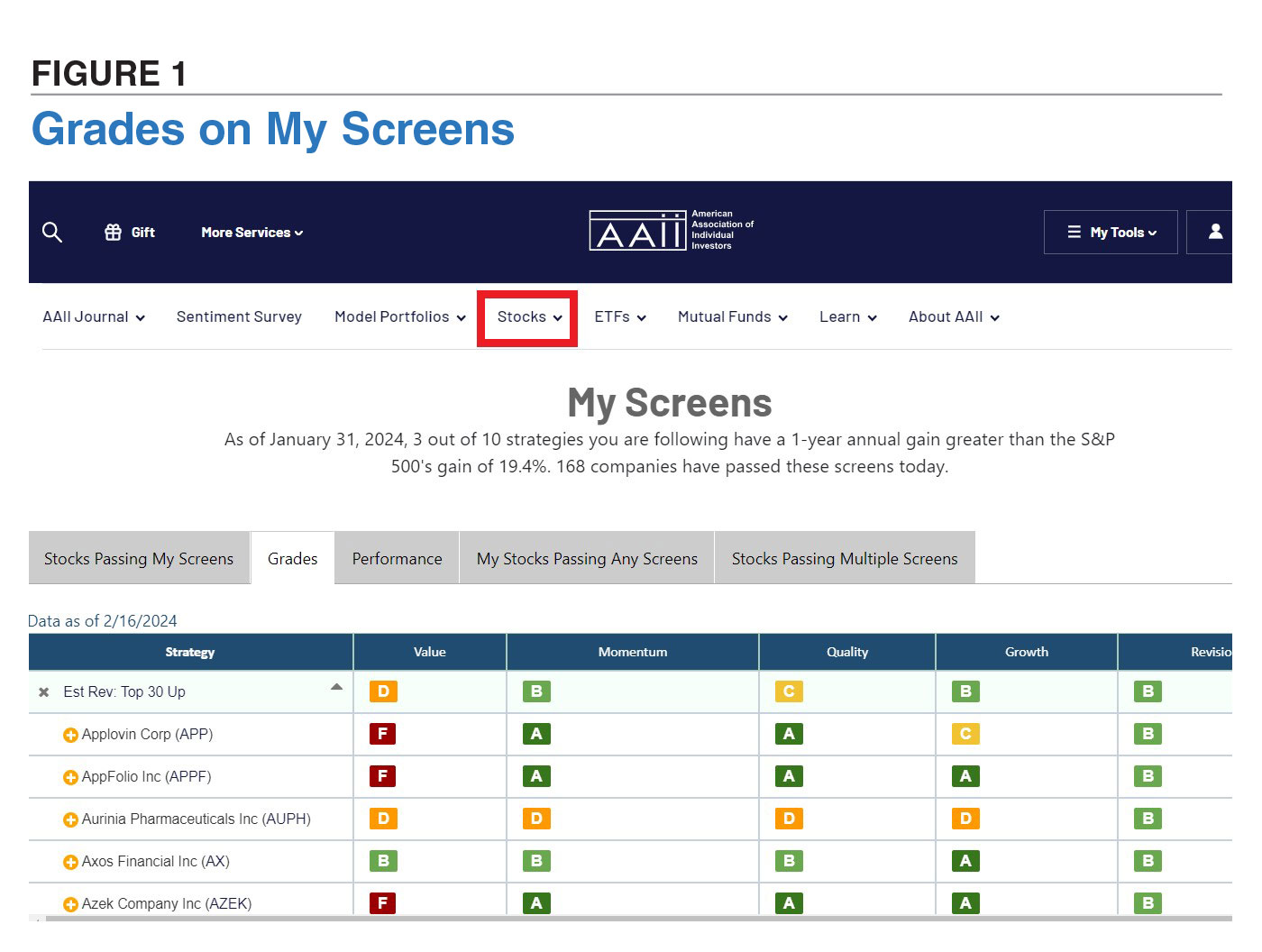Open the search magnifier icon

click(52, 233)
